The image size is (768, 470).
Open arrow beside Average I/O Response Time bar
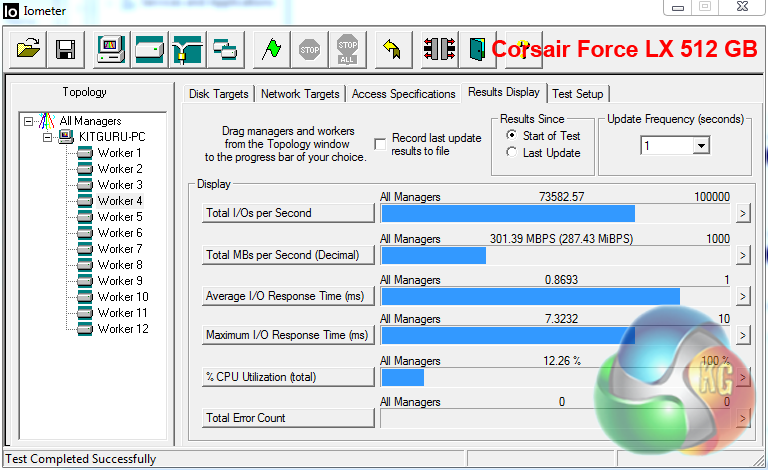tap(743, 296)
